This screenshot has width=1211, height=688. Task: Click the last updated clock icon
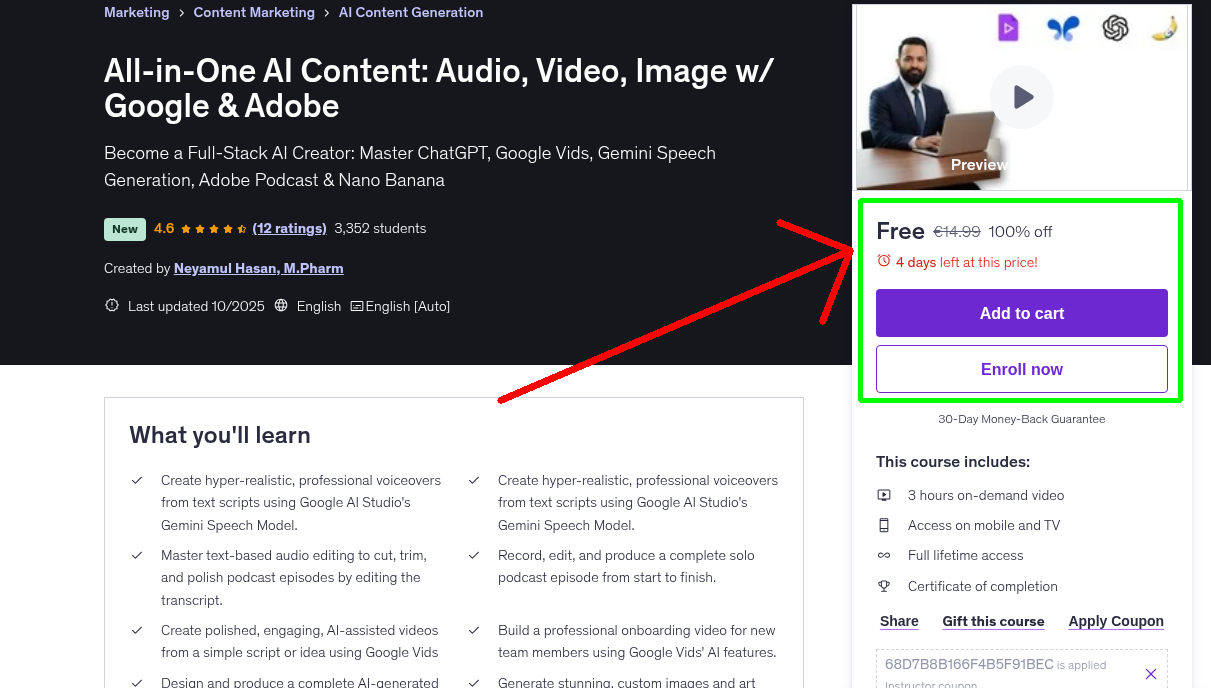pyautogui.click(x=111, y=305)
